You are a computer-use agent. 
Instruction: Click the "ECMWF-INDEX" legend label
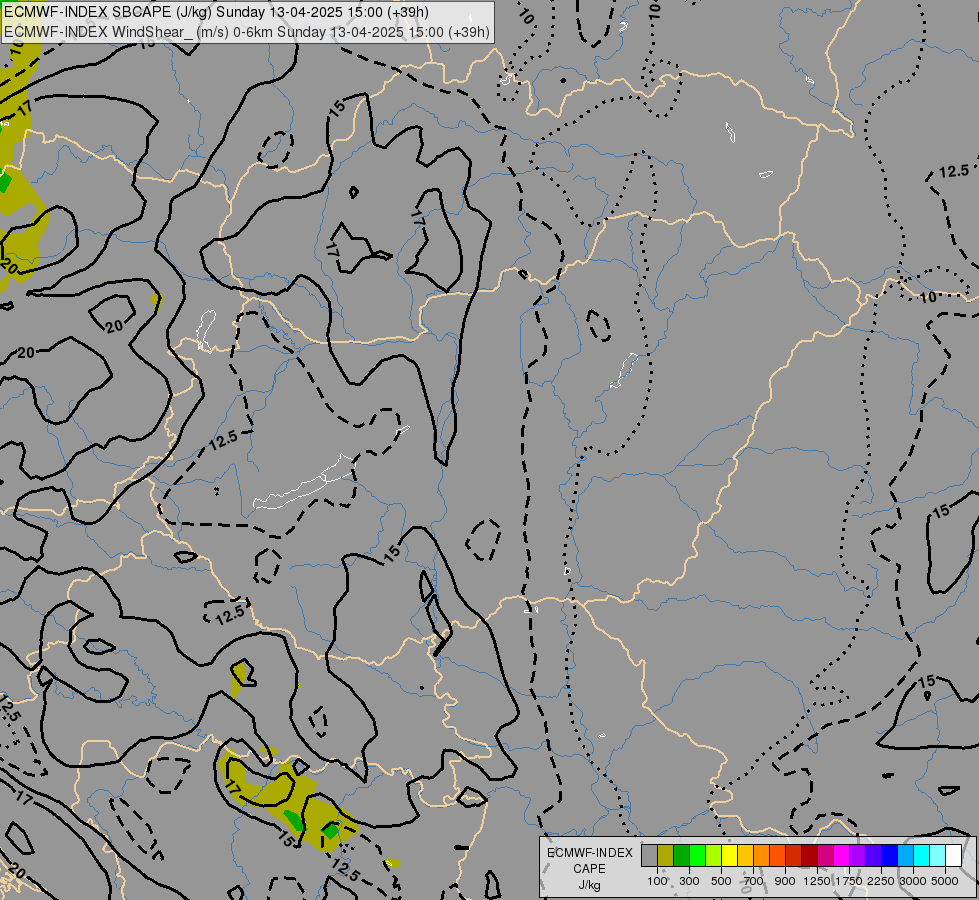(x=590, y=853)
